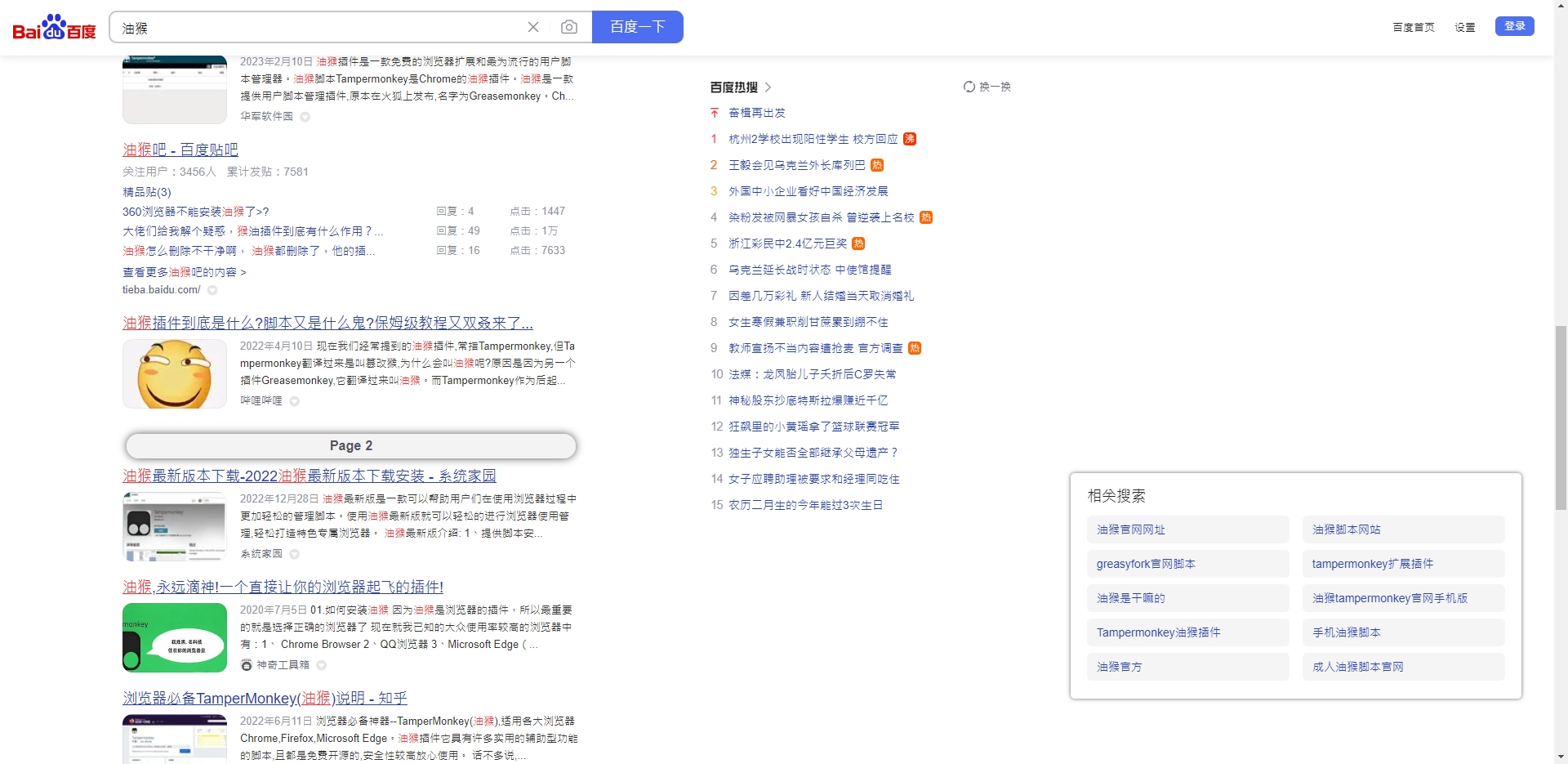
Task: Open 百度首页 in the top menu
Action: (1413, 27)
